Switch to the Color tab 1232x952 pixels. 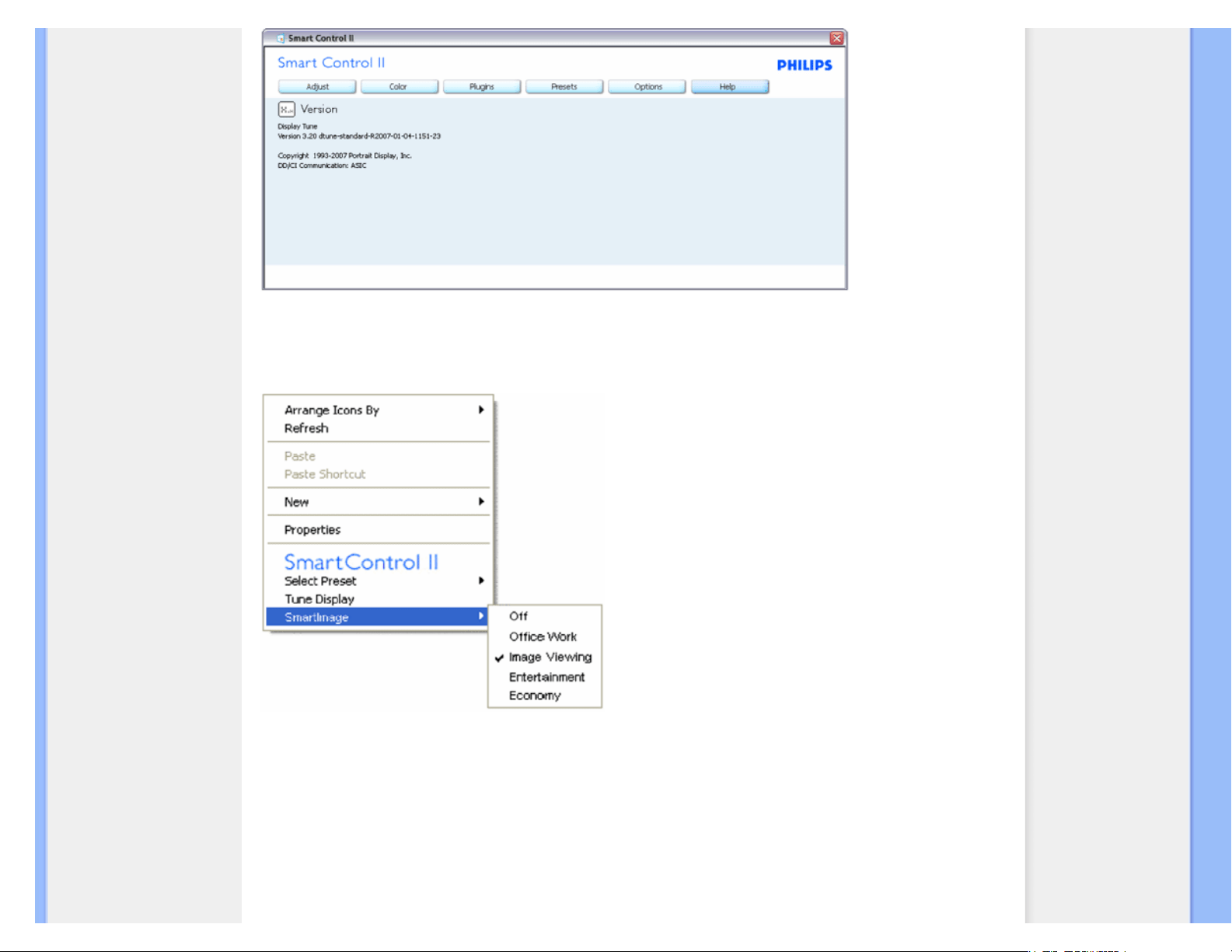(400, 87)
